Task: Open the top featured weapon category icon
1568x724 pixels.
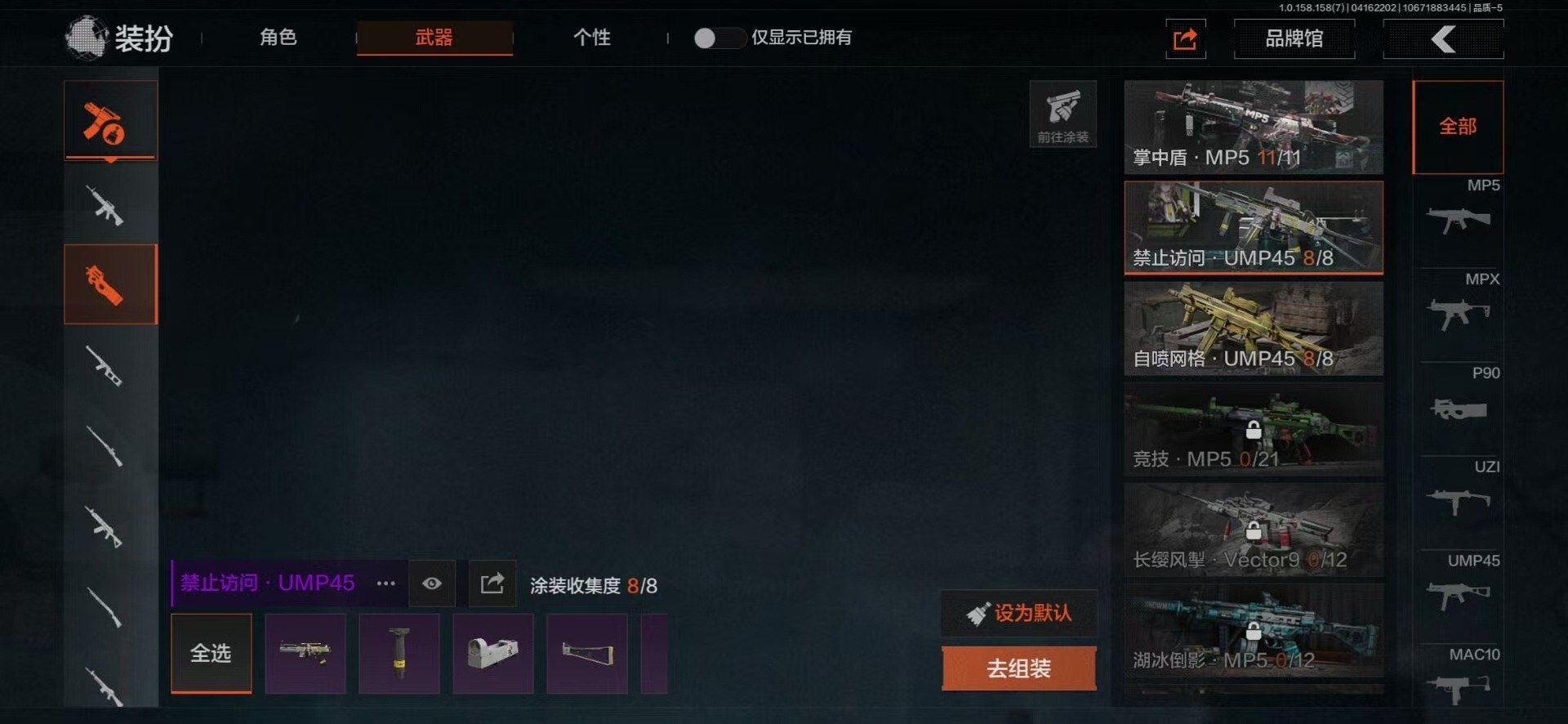Action: pos(110,120)
